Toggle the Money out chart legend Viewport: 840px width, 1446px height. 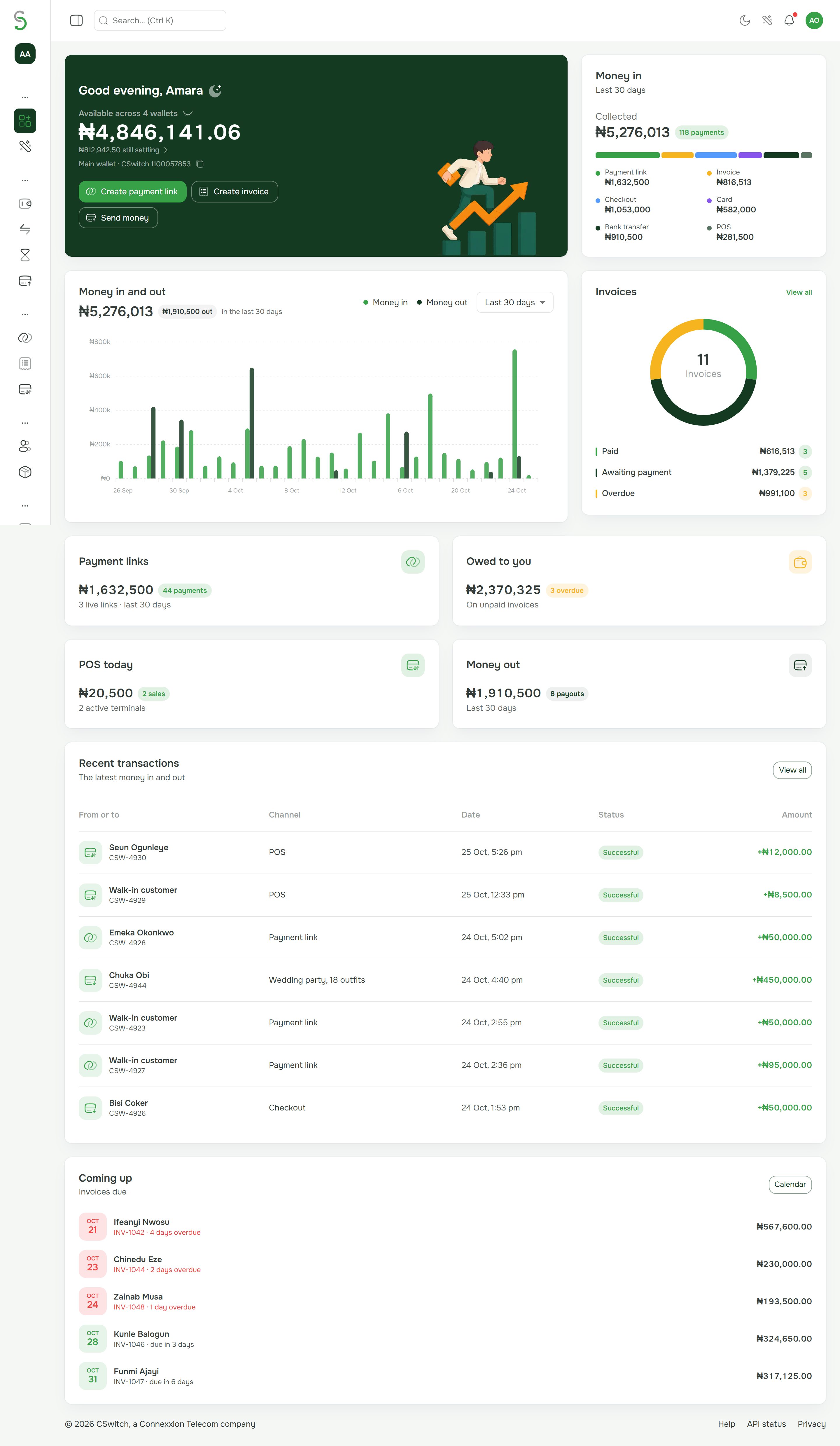442,302
